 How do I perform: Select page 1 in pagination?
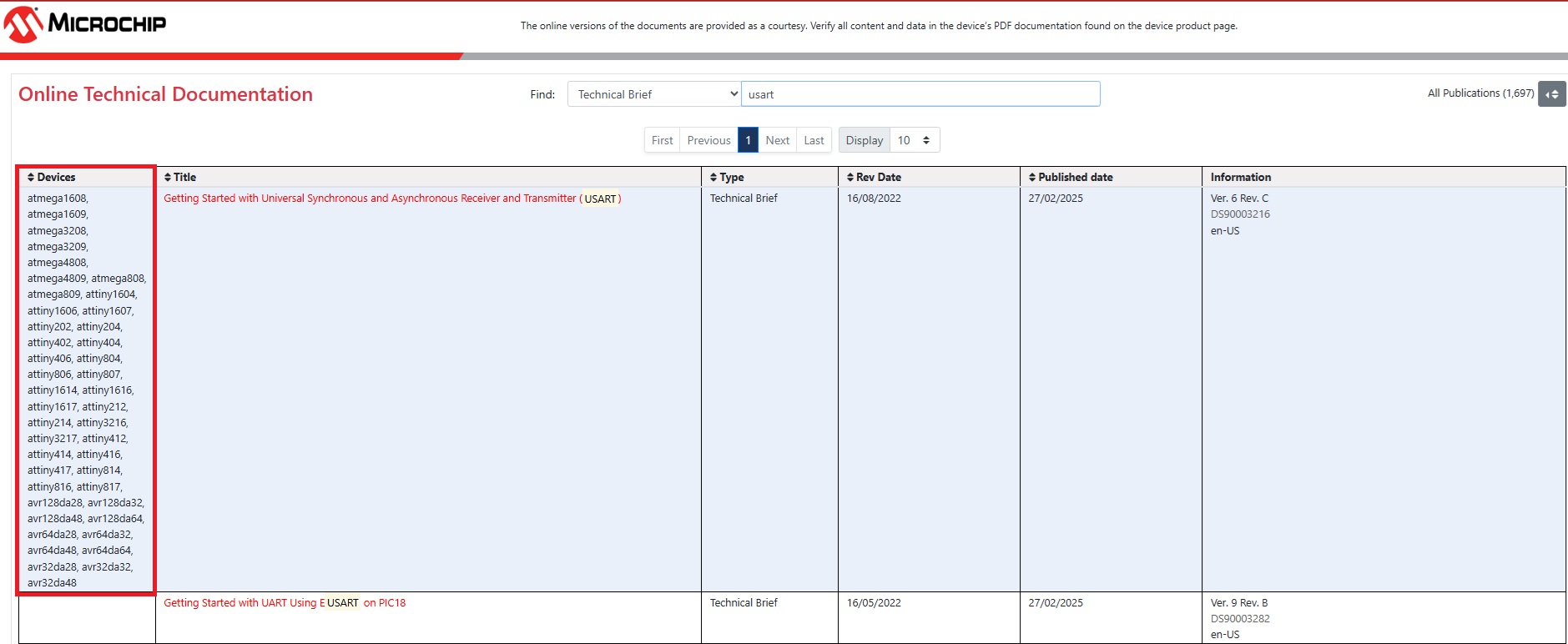pos(748,140)
